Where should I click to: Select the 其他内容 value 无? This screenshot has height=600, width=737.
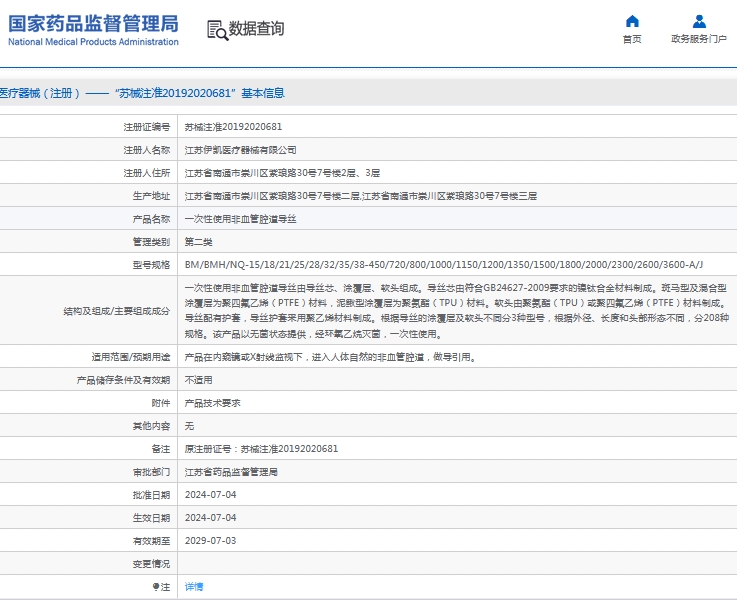(189, 426)
